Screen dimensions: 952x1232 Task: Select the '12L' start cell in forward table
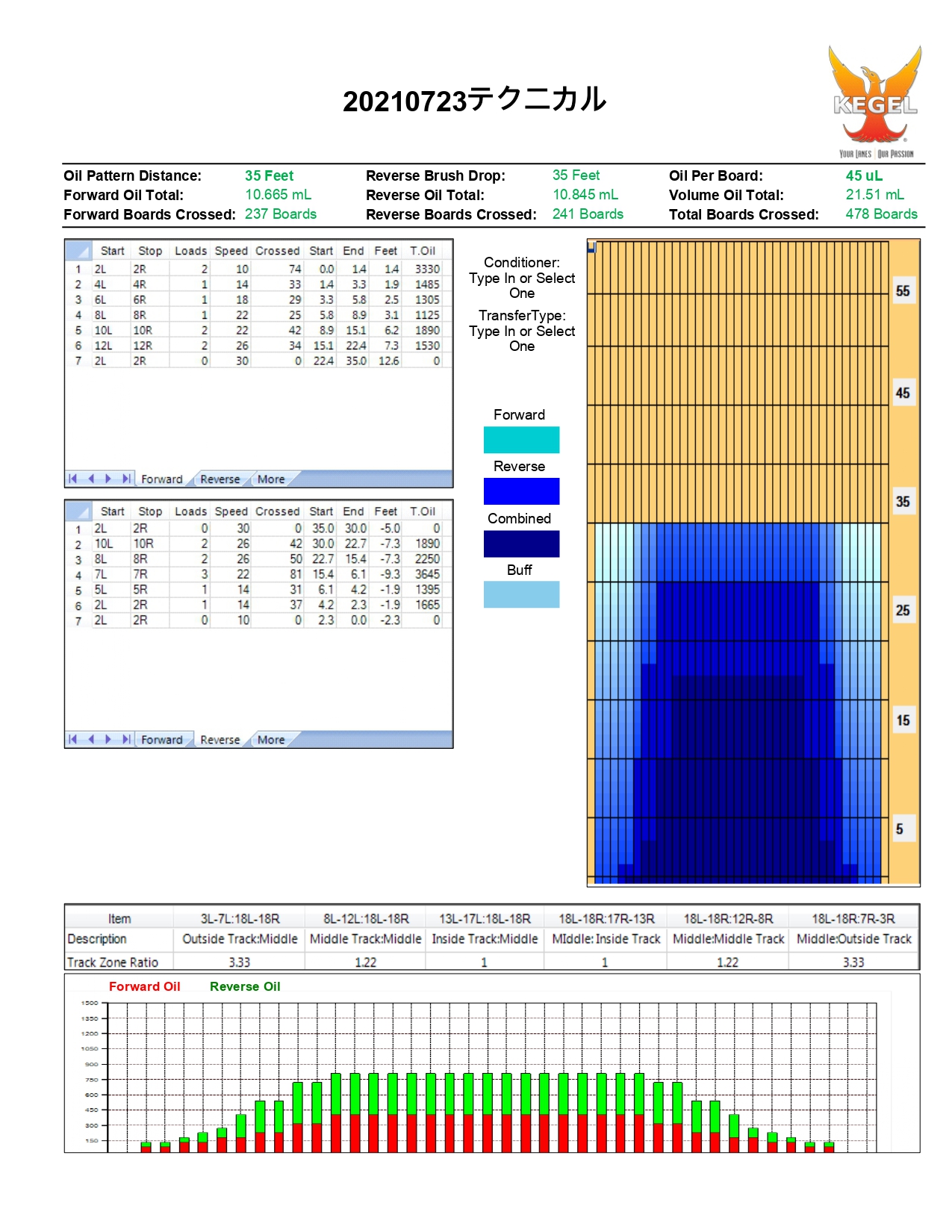pyautogui.click(x=111, y=346)
